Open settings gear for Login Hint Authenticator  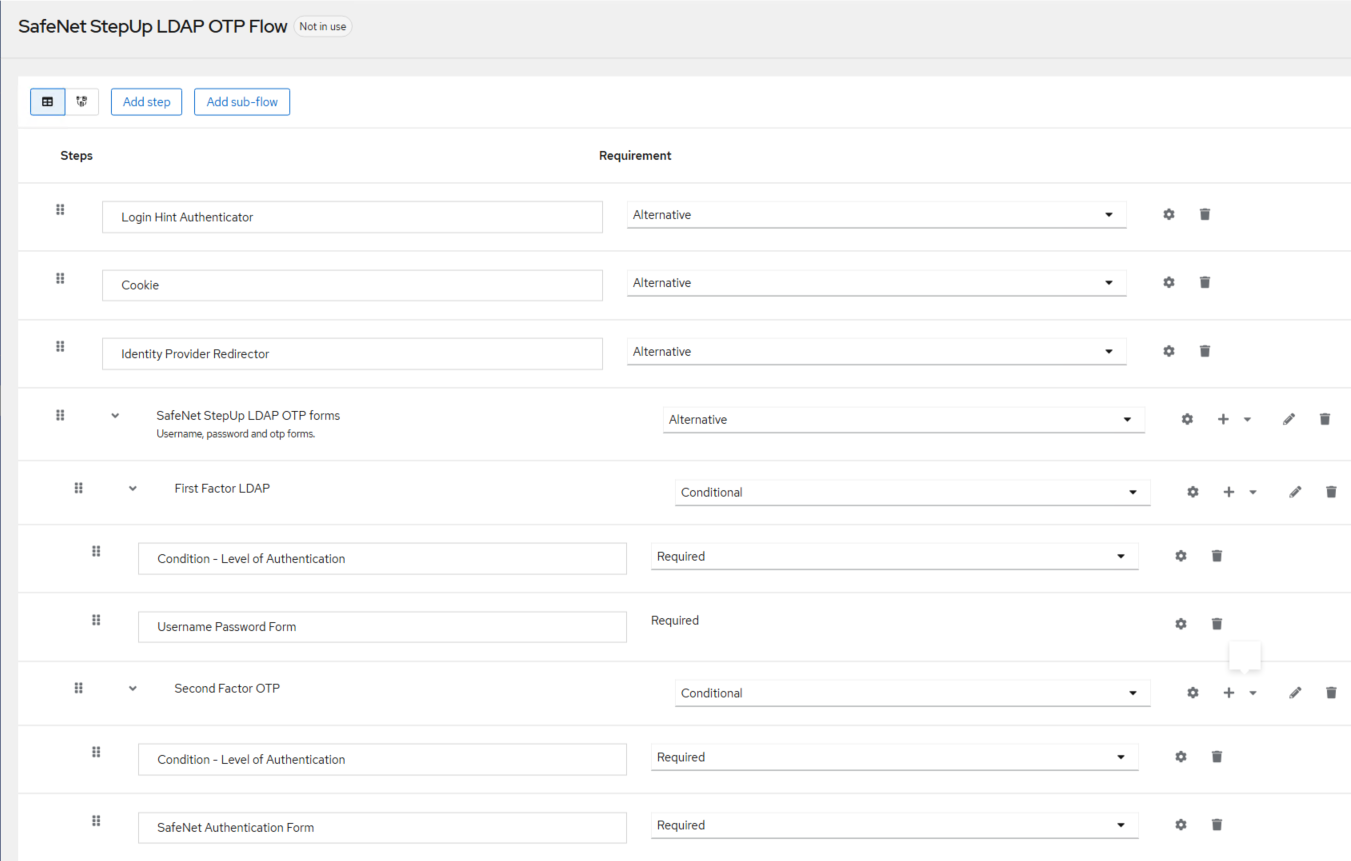tap(1168, 214)
